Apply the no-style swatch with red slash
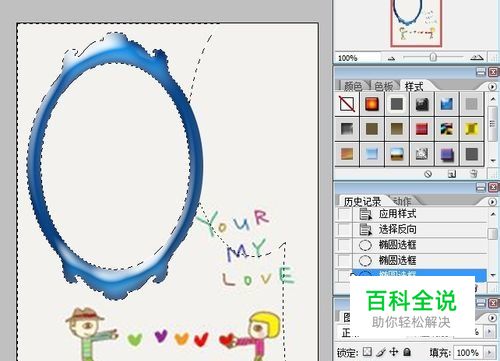The height and width of the screenshot is (361, 500). click(x=347, y=104)
